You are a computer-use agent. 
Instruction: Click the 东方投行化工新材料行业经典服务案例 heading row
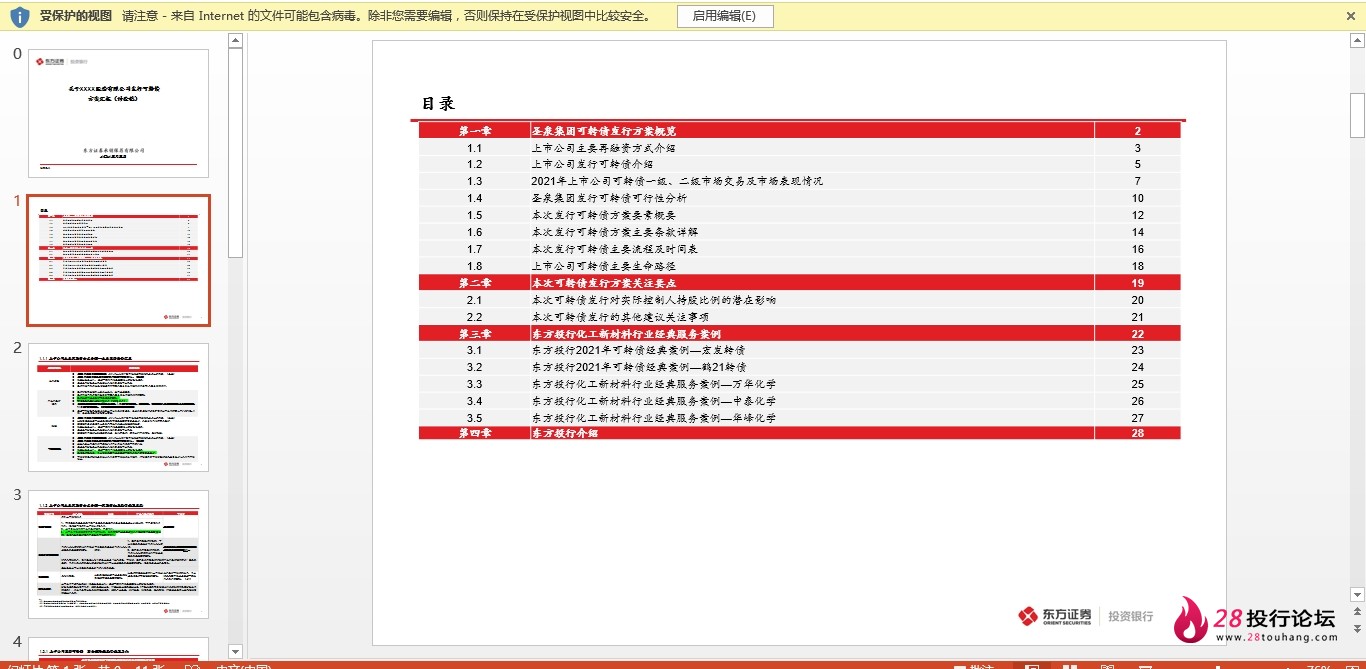(800, 334)
